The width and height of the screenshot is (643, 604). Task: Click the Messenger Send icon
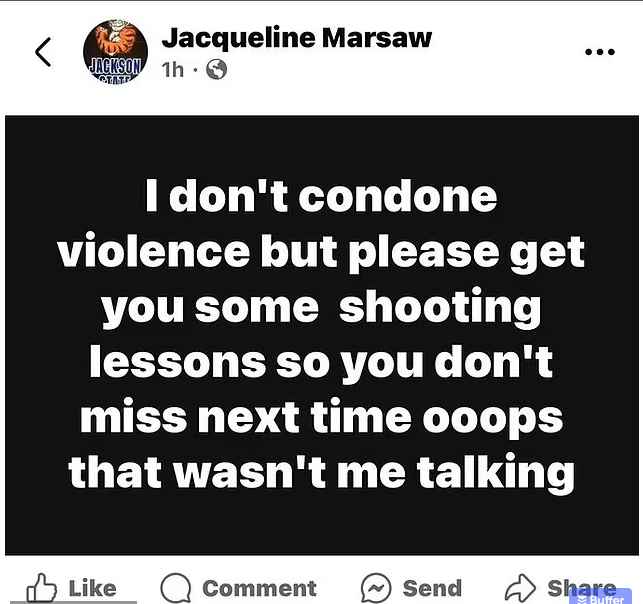[376, 588]
